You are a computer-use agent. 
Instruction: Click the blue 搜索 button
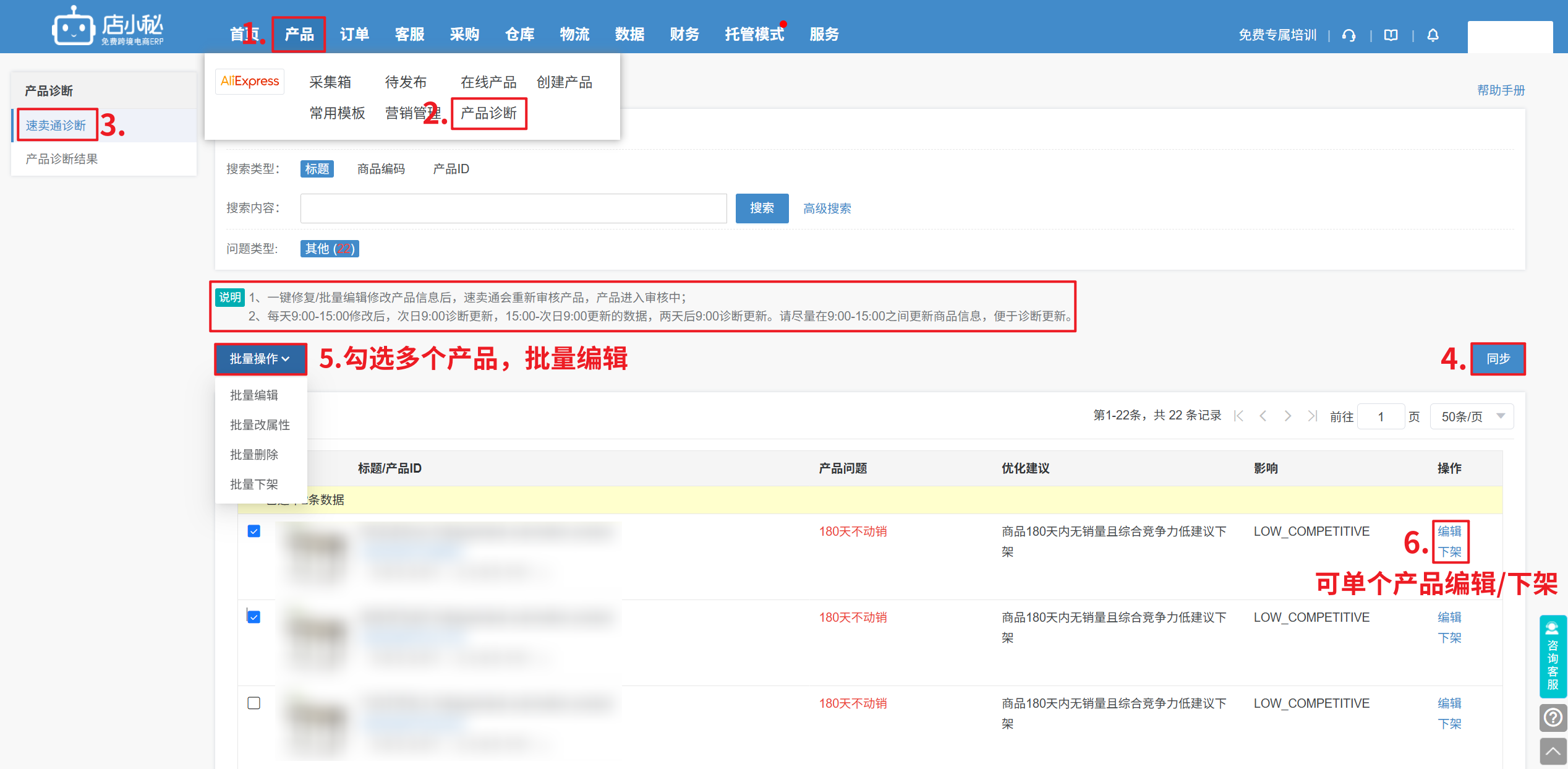pyautogui.click(x=762, y=208)
